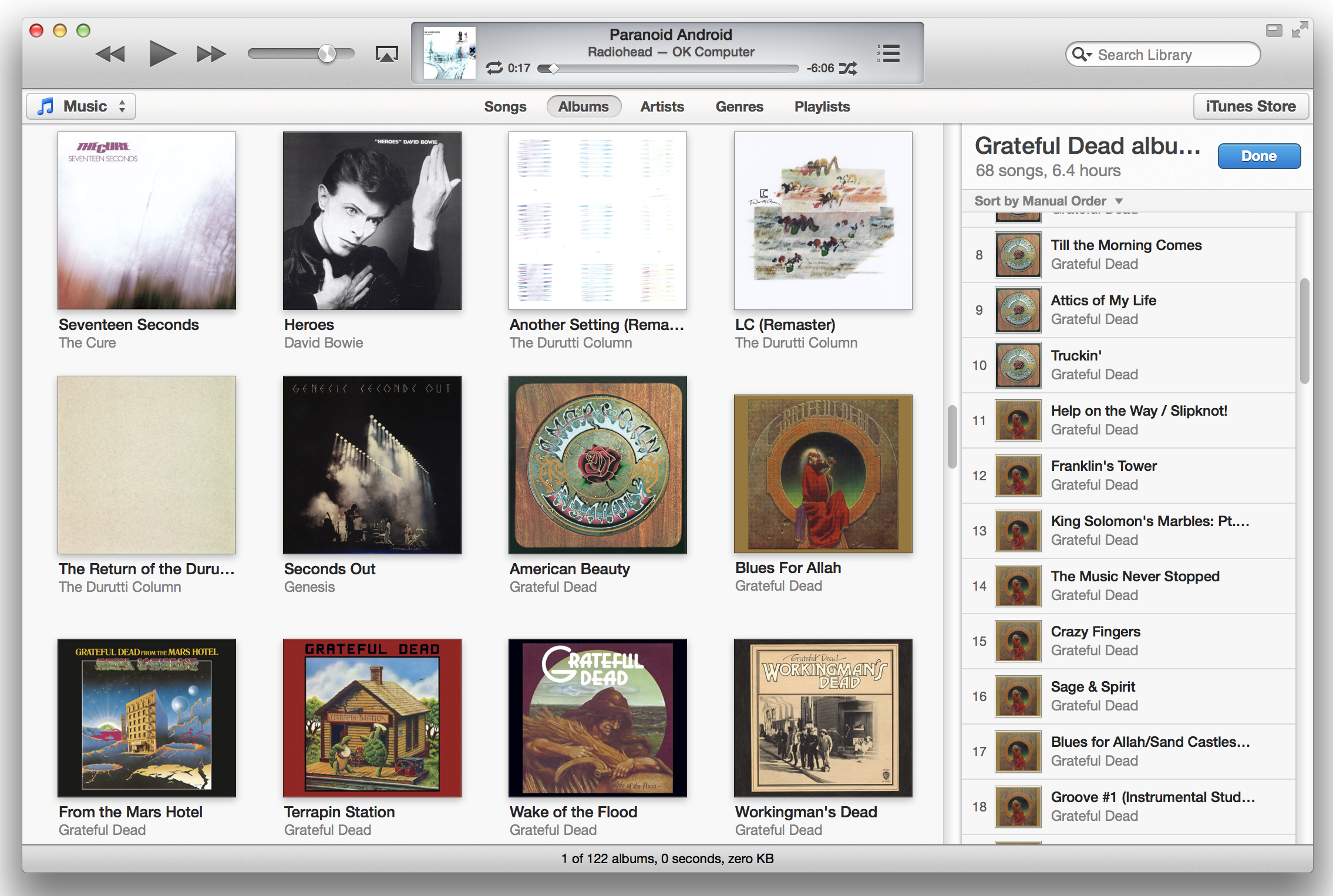
Task: Select the Workingman's Dead album cover
Action: (x=823, y=718)
